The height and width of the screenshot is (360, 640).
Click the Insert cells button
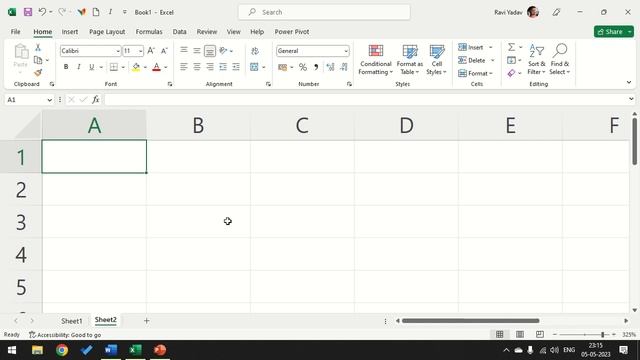471,47
